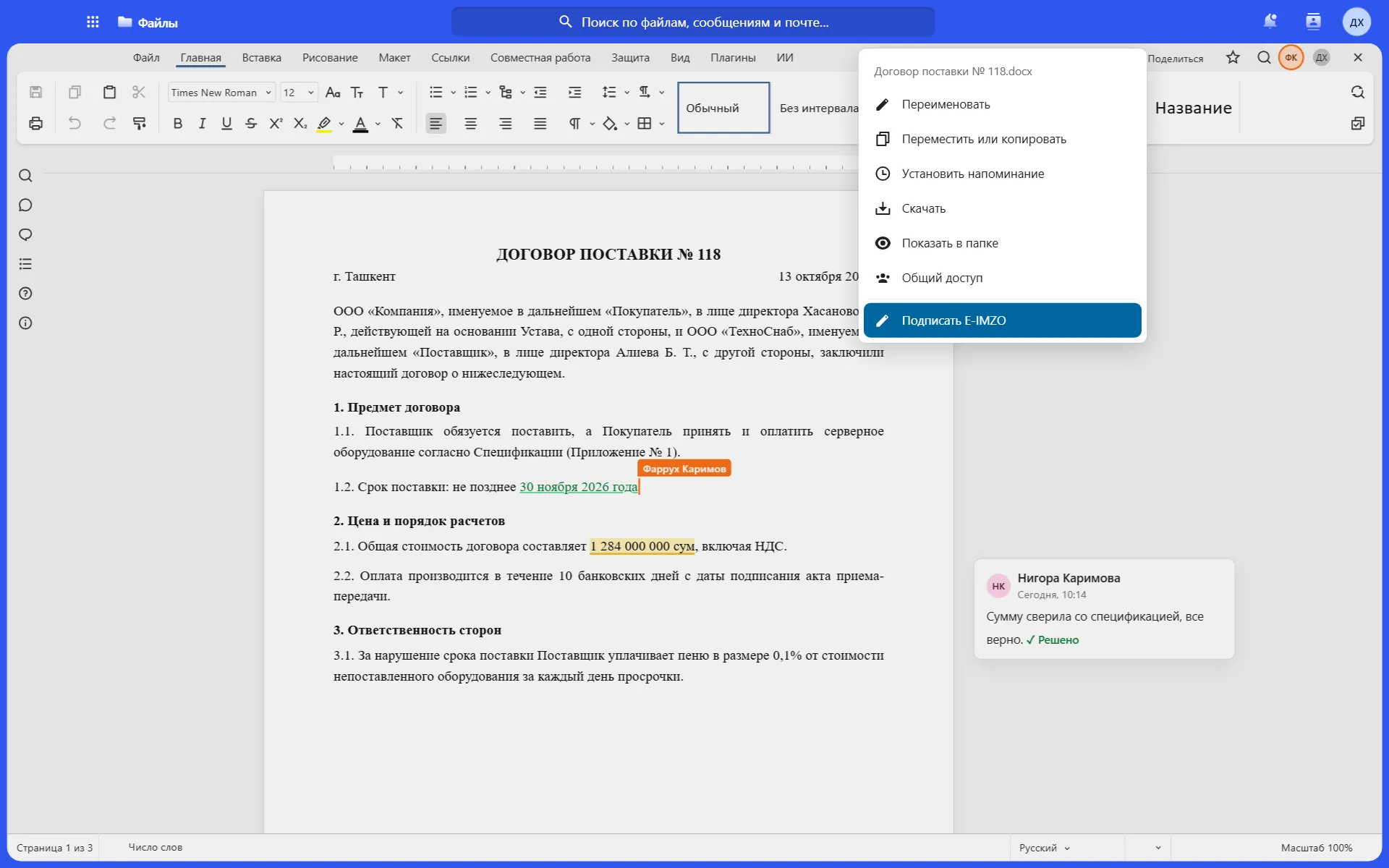The height and width of the screenshot is (868, 1389).
Task: Open the font size dropdown
Action: point(299,93)
